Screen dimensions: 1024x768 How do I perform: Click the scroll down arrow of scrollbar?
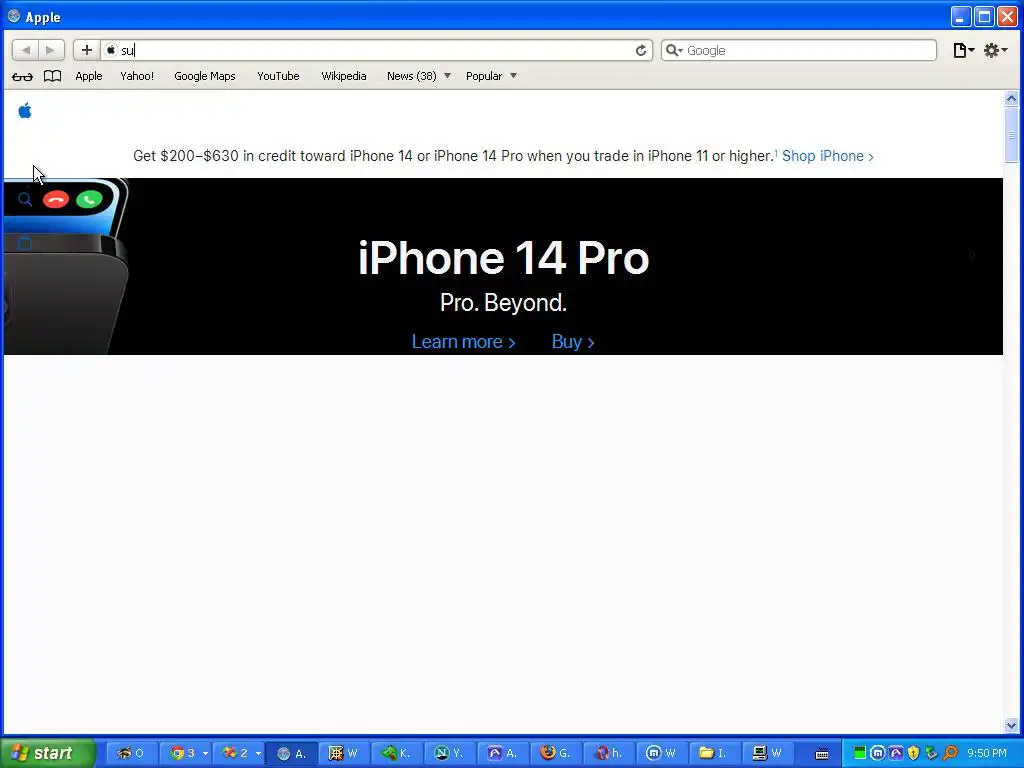1011,725
